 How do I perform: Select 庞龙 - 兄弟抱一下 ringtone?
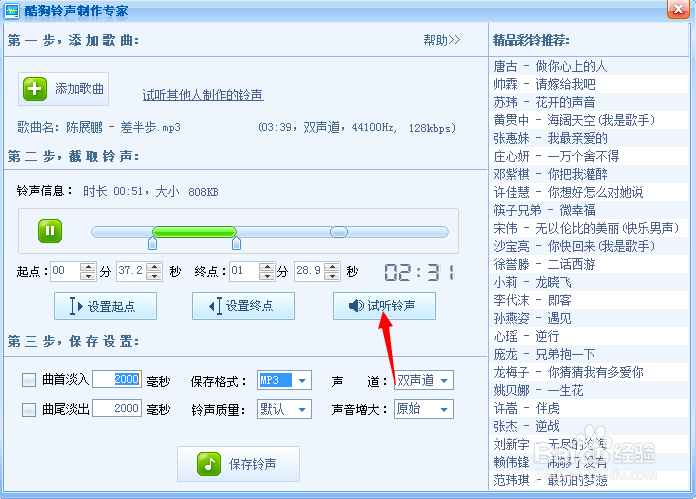pos(588,354)
